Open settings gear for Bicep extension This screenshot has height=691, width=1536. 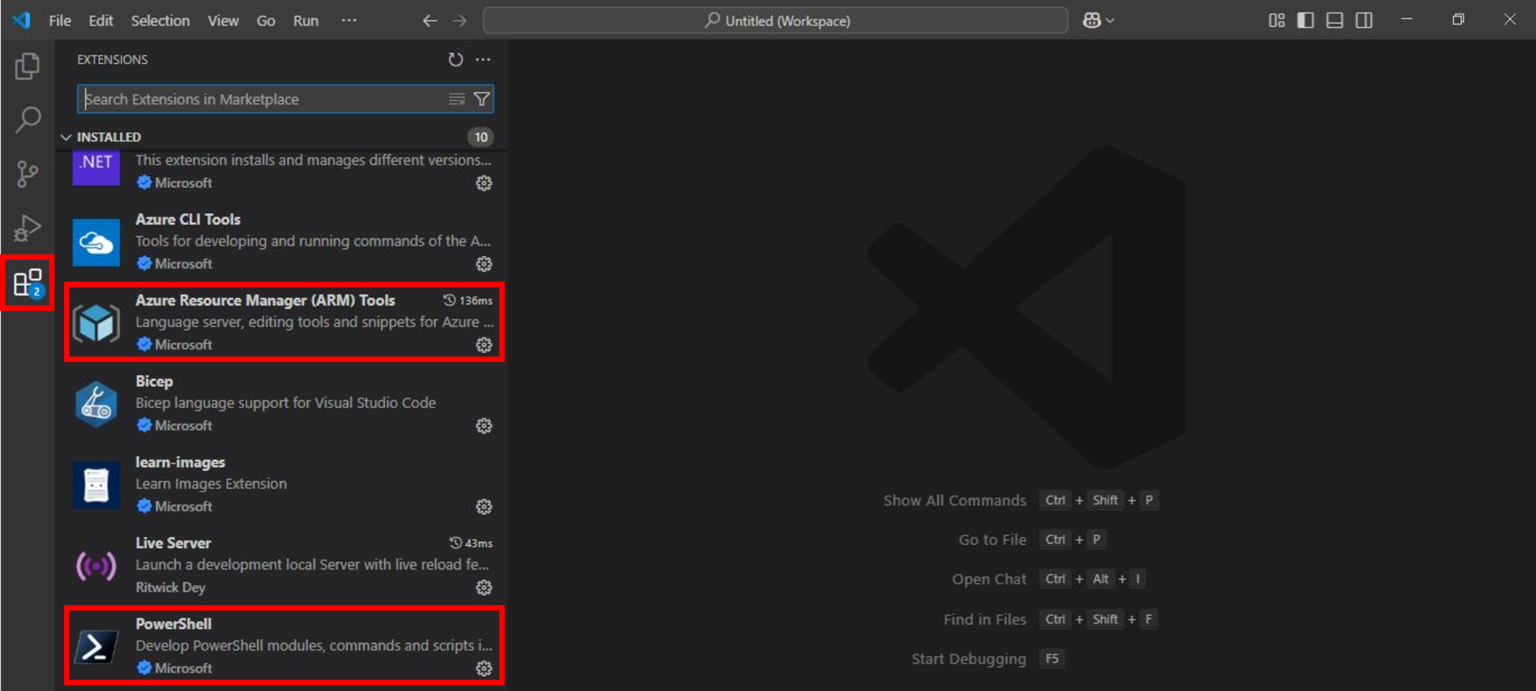pos(484,426)
